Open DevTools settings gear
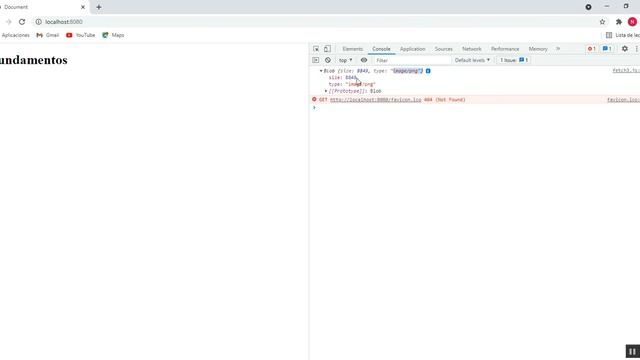The width and height of the screenshot is (640, 360). [625, 49]
